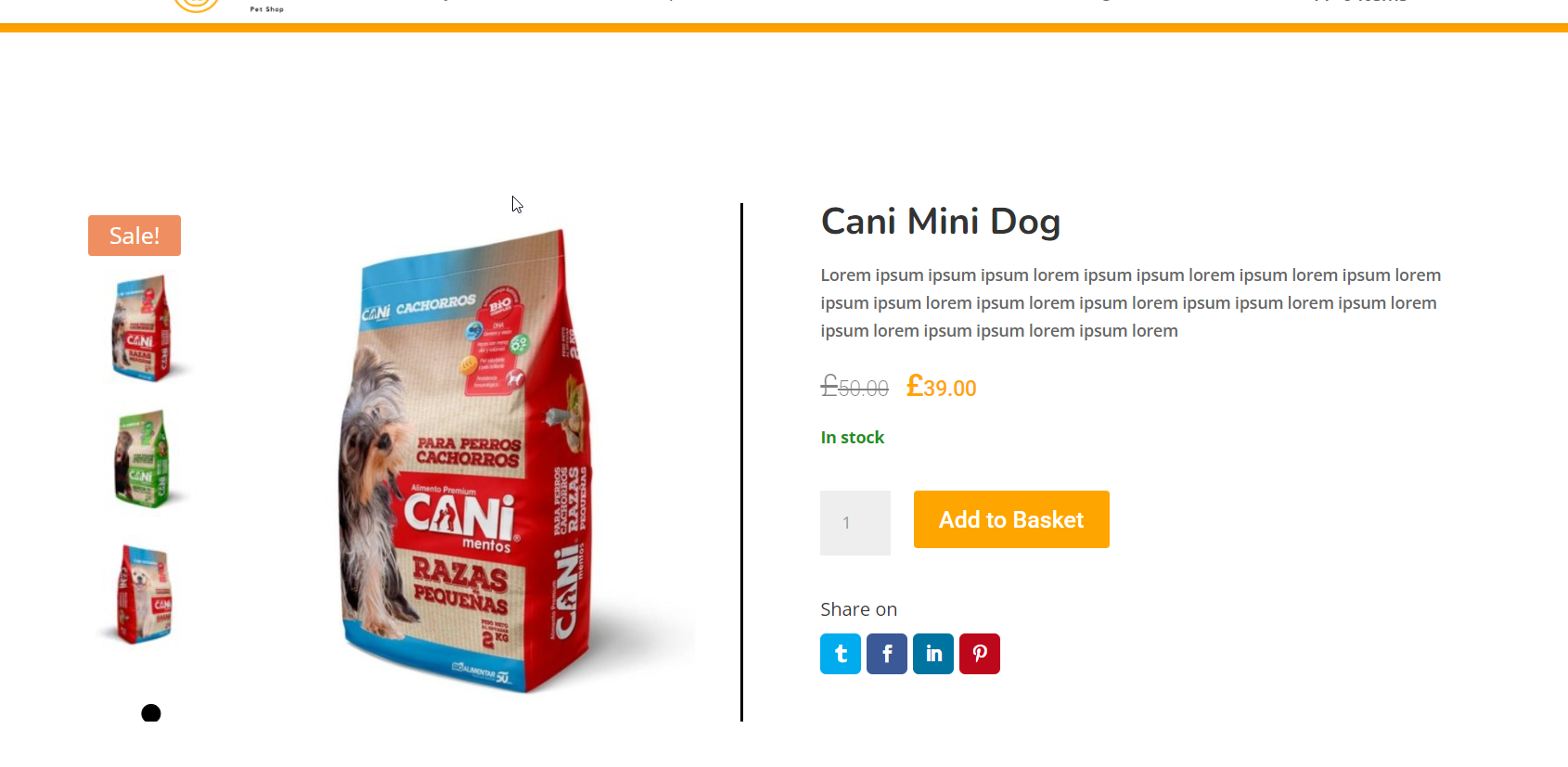This screenshot has width=1568, height=767.
Task: Click the orange Sale! badge
Action: point(135,236)
